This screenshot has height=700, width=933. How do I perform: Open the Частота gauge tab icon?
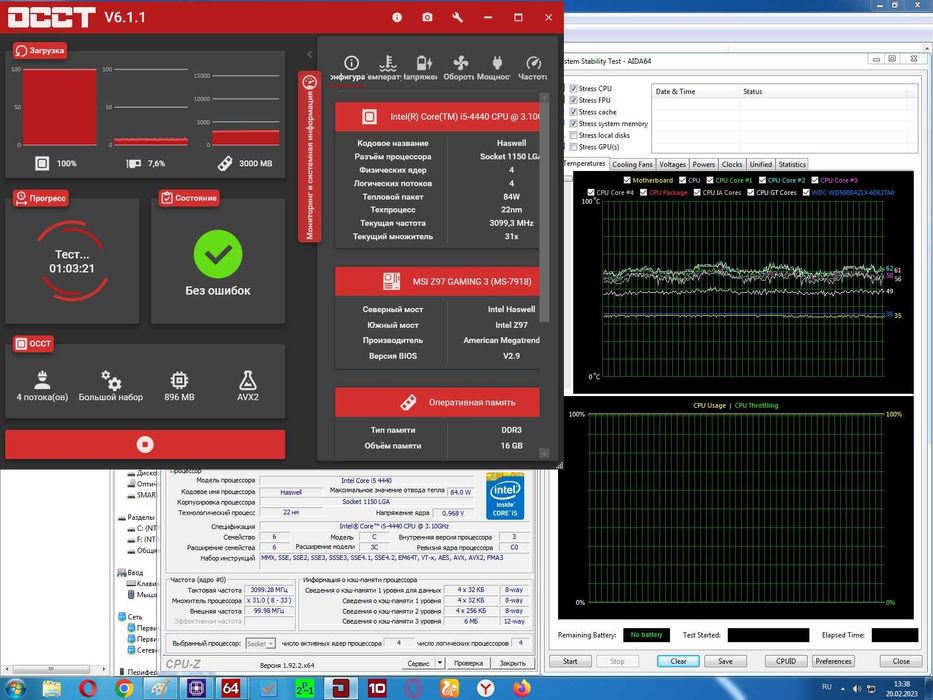click(534, 63)
